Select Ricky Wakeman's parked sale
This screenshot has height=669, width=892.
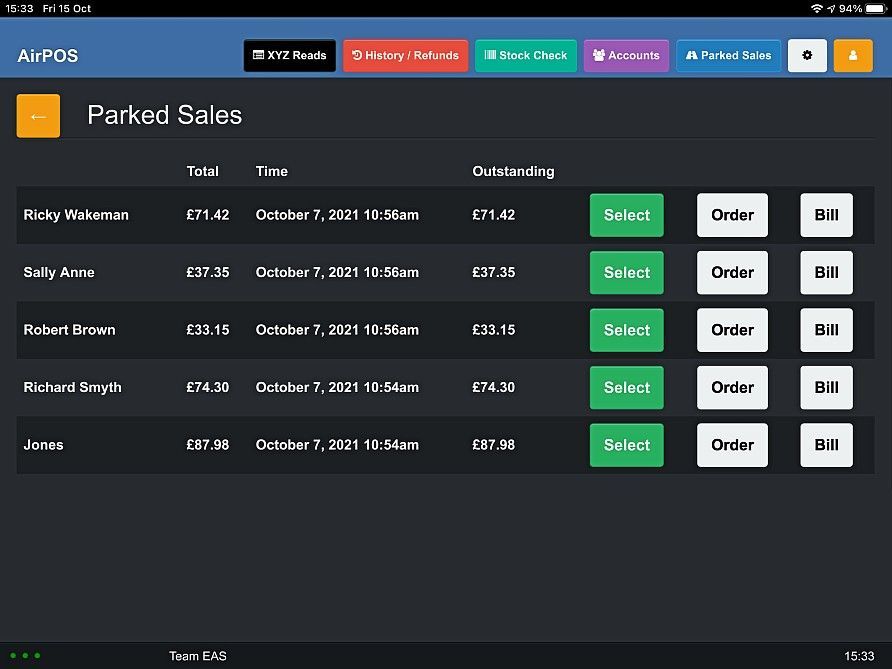tap(626, 214)
